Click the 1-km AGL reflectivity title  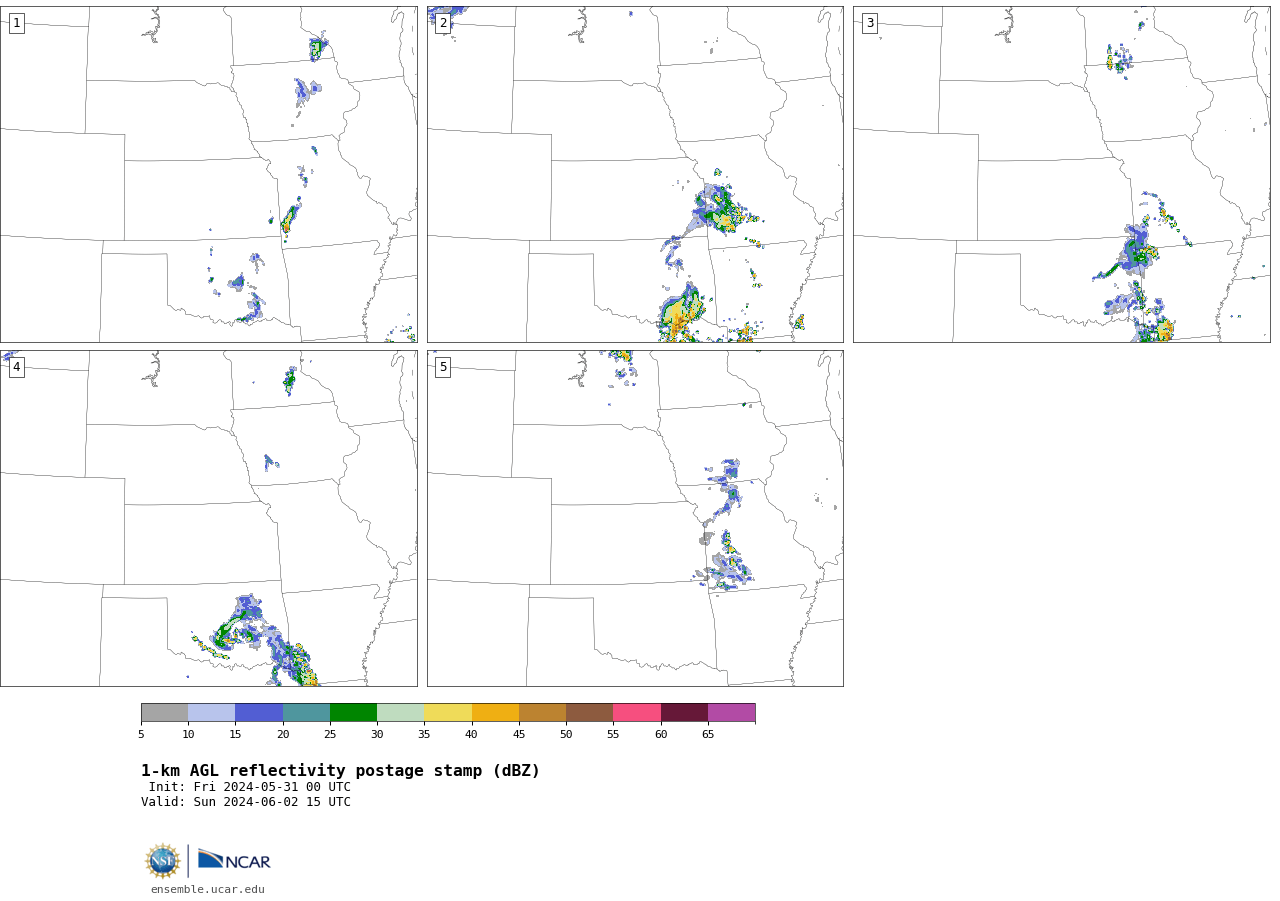(x=340, y=771)
